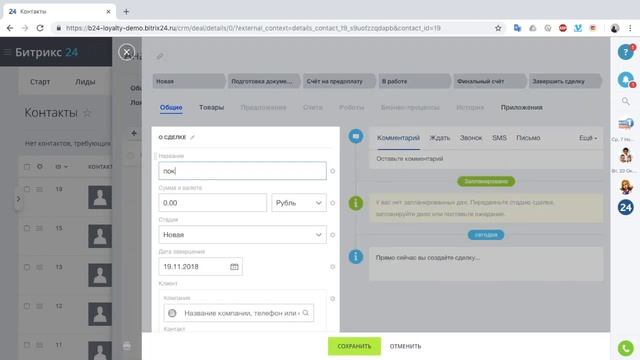Select the Письмо timeline tab
This screenshot has height=360, width=640.
pos(528,138)
